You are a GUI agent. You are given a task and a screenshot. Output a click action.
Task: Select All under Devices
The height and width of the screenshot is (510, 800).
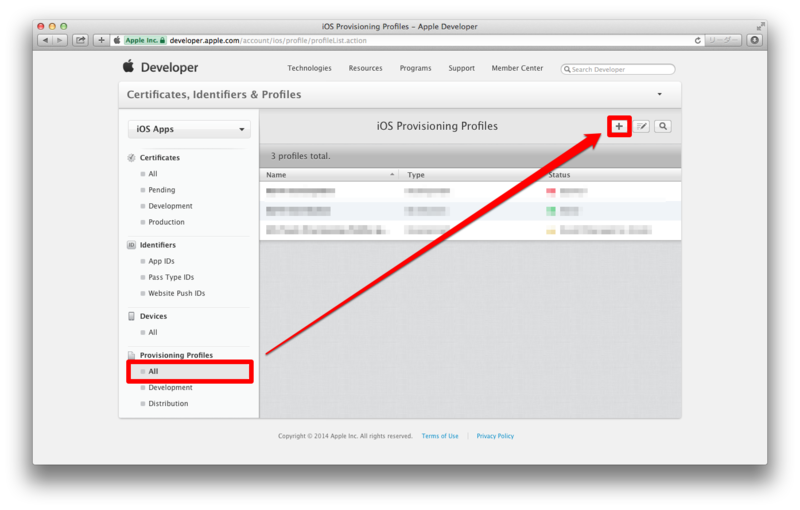(153, 333)
